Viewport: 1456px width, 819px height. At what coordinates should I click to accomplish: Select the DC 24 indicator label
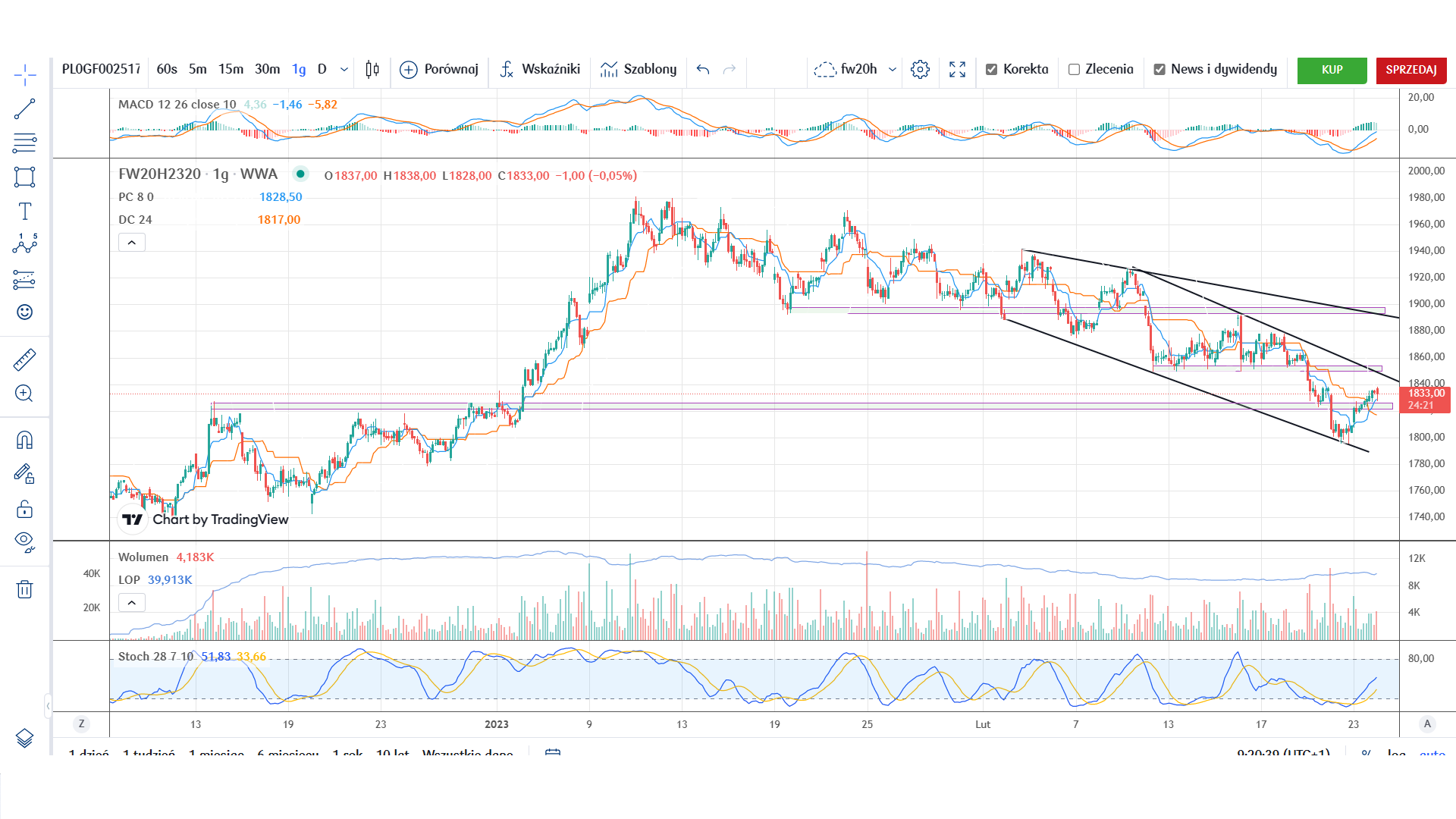pyautogui.click(x=135, y=220)
